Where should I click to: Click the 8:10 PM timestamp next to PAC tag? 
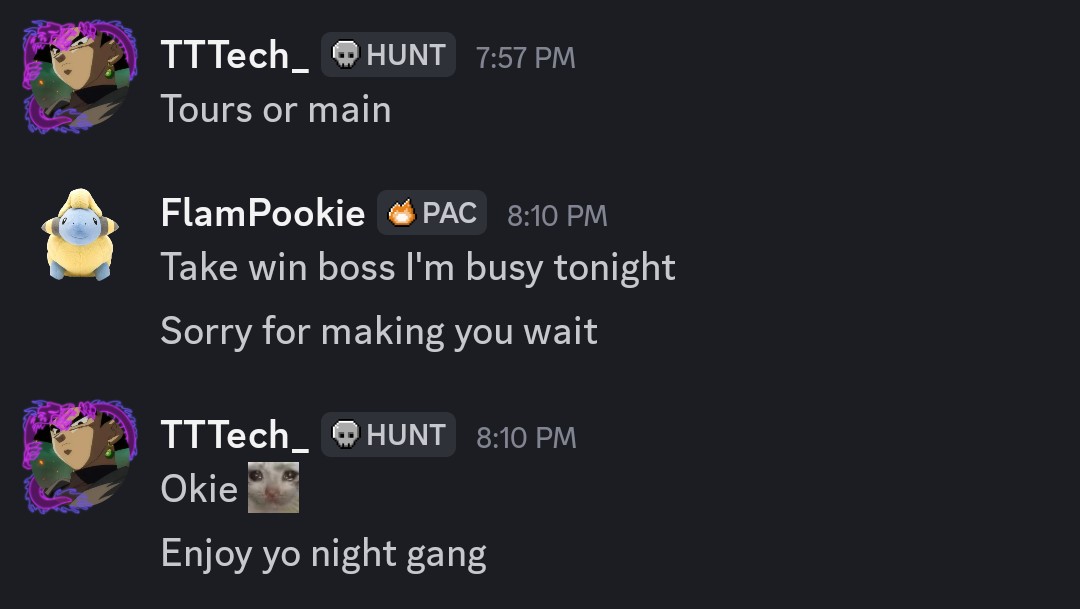[557, 216]
